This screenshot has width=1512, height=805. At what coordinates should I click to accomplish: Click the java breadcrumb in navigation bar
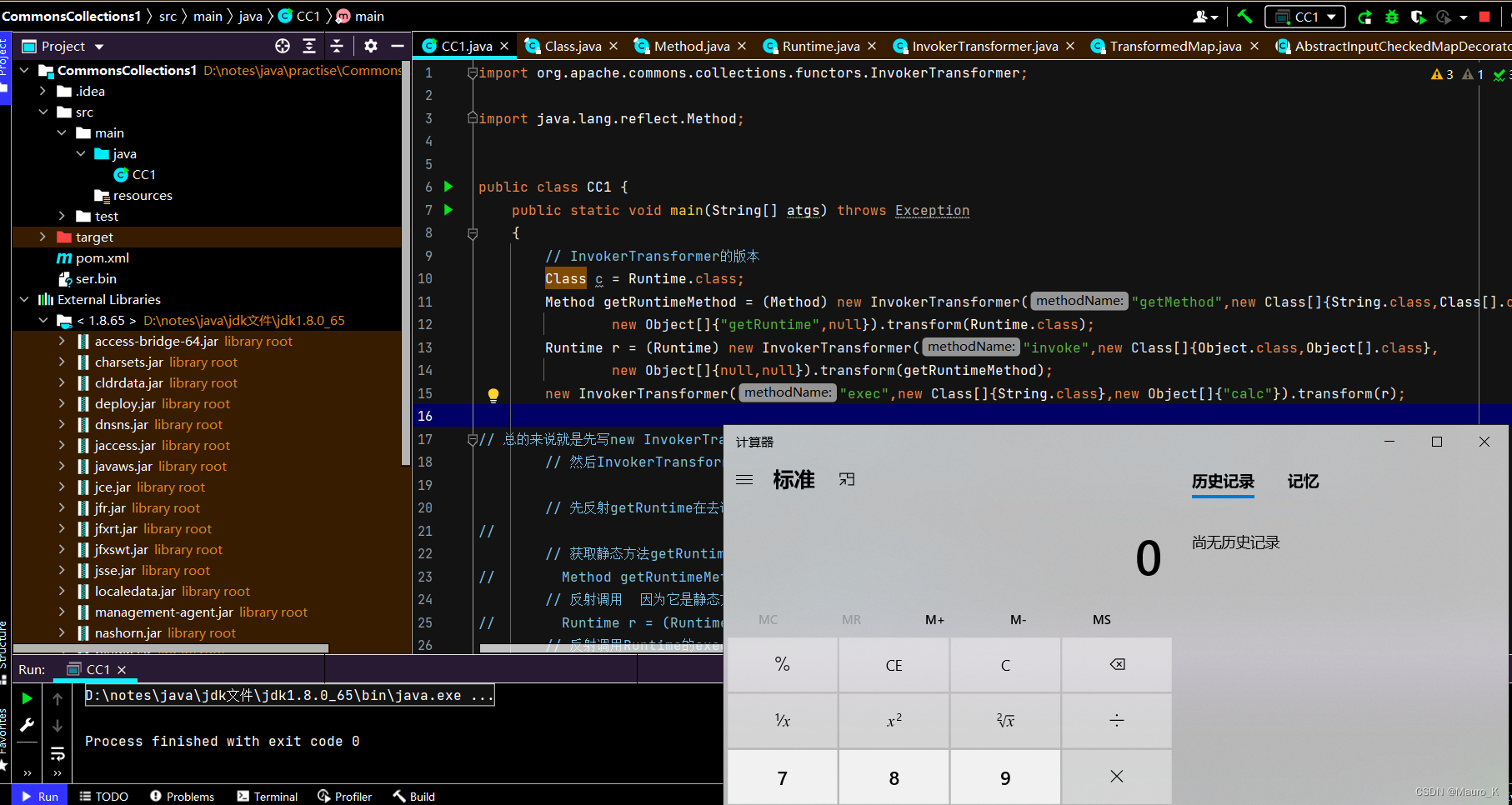tap(250, 16)
